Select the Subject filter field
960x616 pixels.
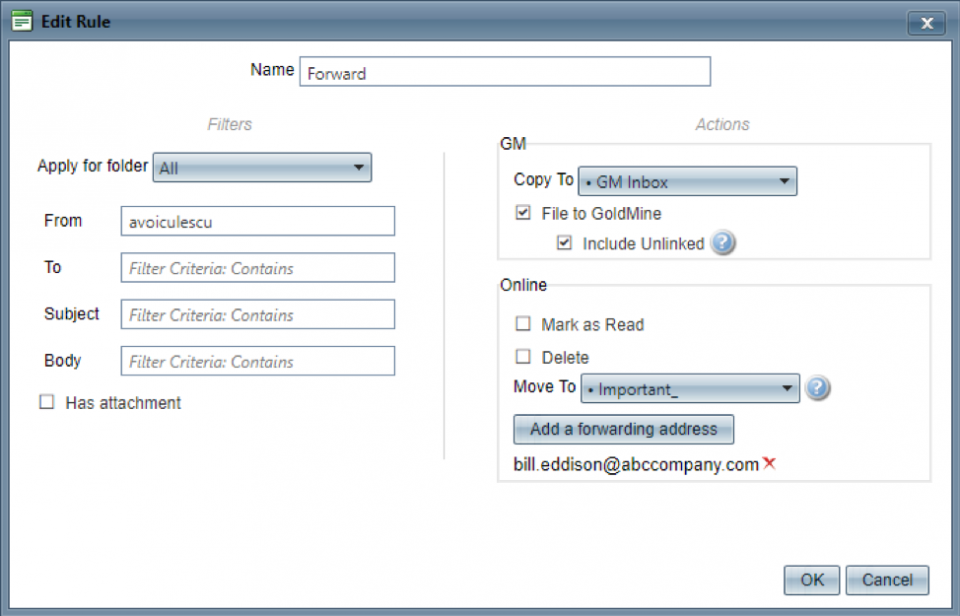tap(258, 314)
